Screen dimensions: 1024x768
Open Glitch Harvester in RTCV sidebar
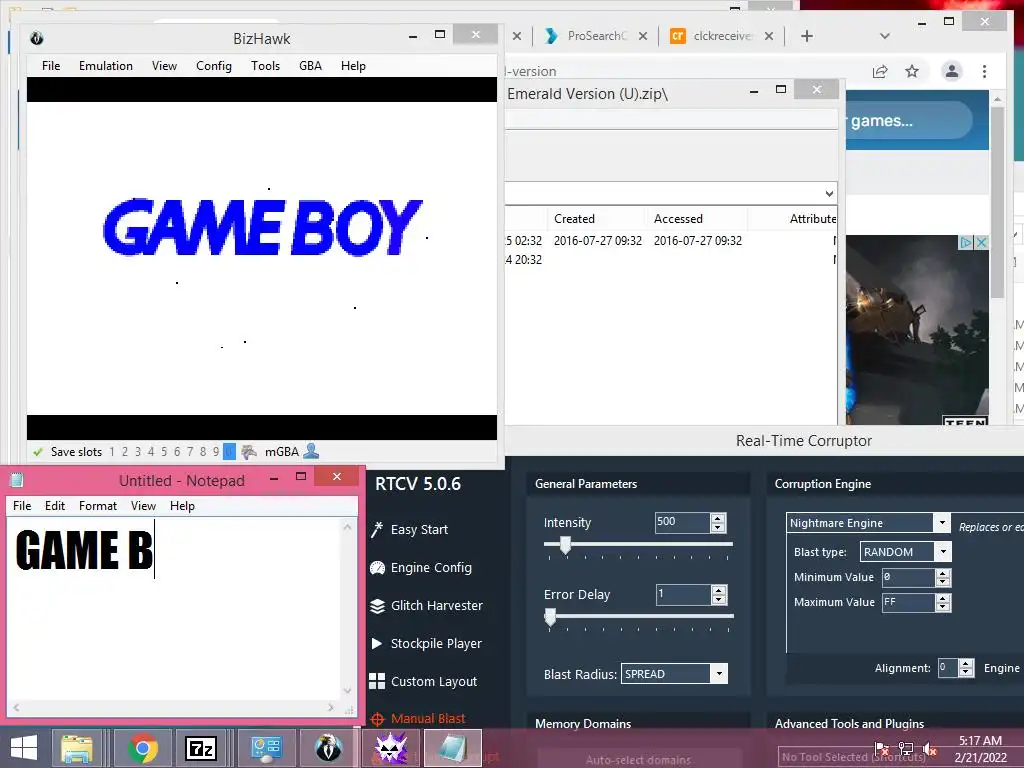click(426, 606)
